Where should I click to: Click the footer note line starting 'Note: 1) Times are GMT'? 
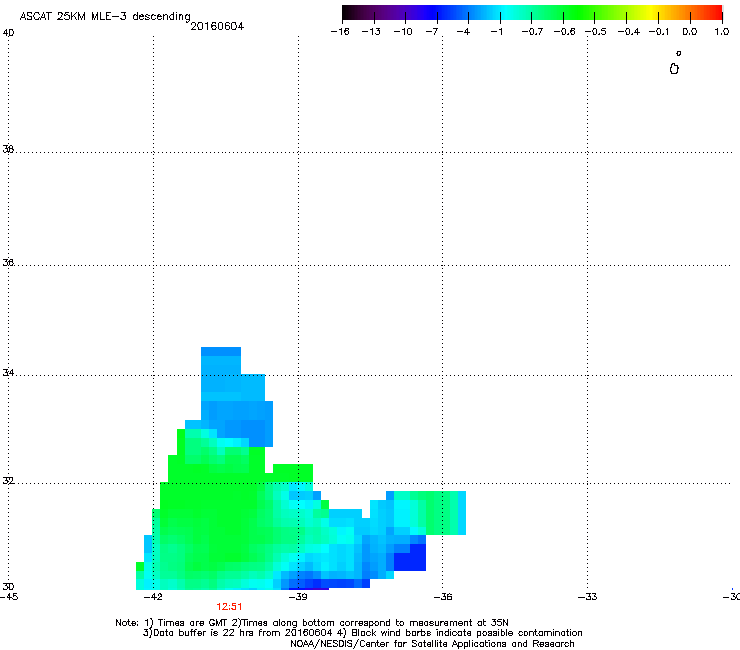312,623
